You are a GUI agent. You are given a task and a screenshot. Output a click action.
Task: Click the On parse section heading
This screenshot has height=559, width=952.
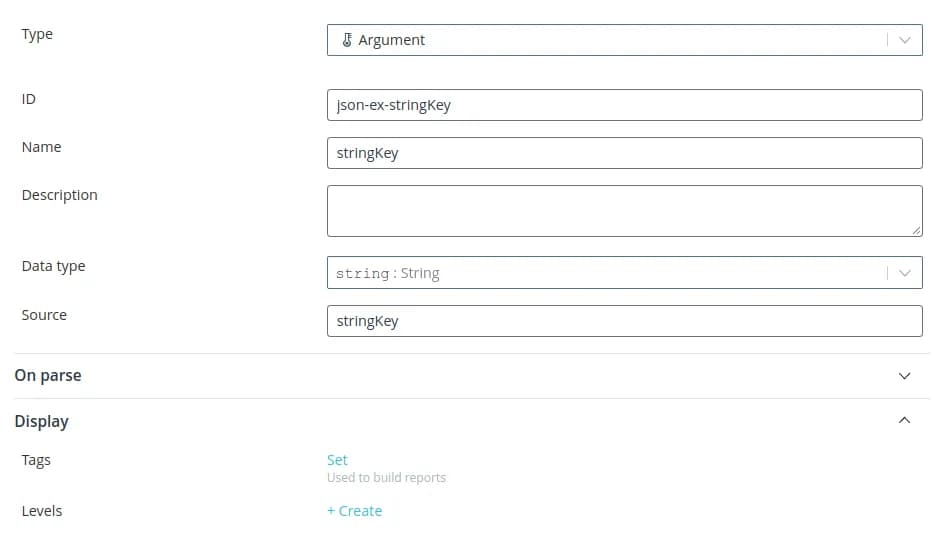(x=48, y=376)
